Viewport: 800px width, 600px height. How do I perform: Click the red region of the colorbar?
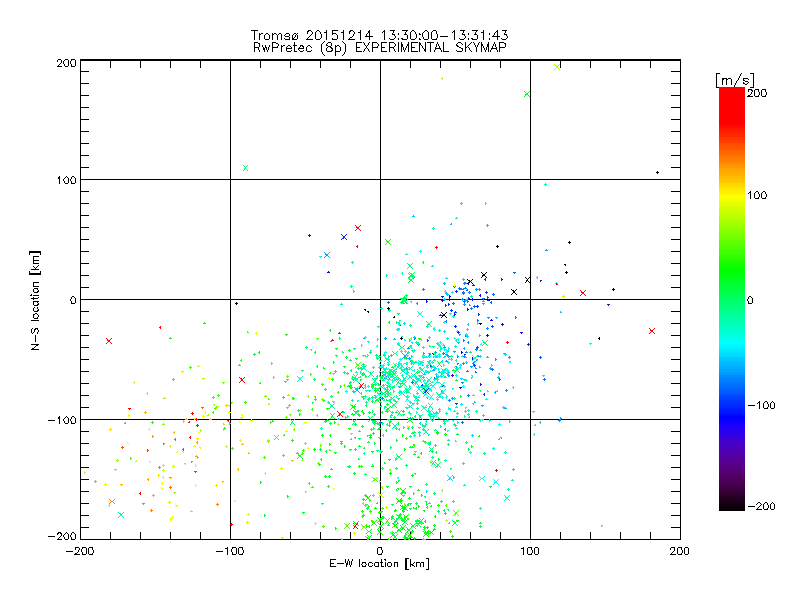coord(732,105)
